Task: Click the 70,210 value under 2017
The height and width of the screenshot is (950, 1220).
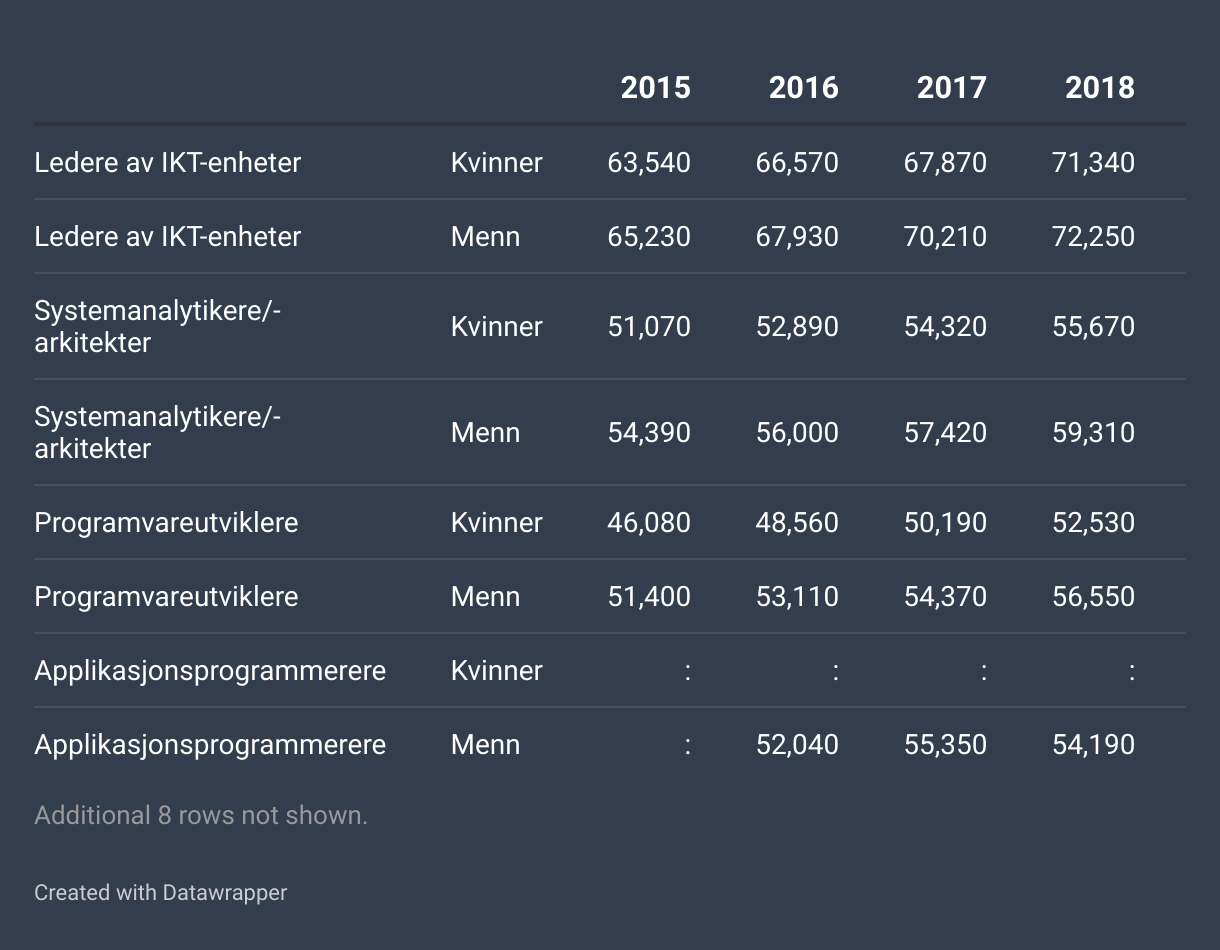Action: (x=945, y=236)
